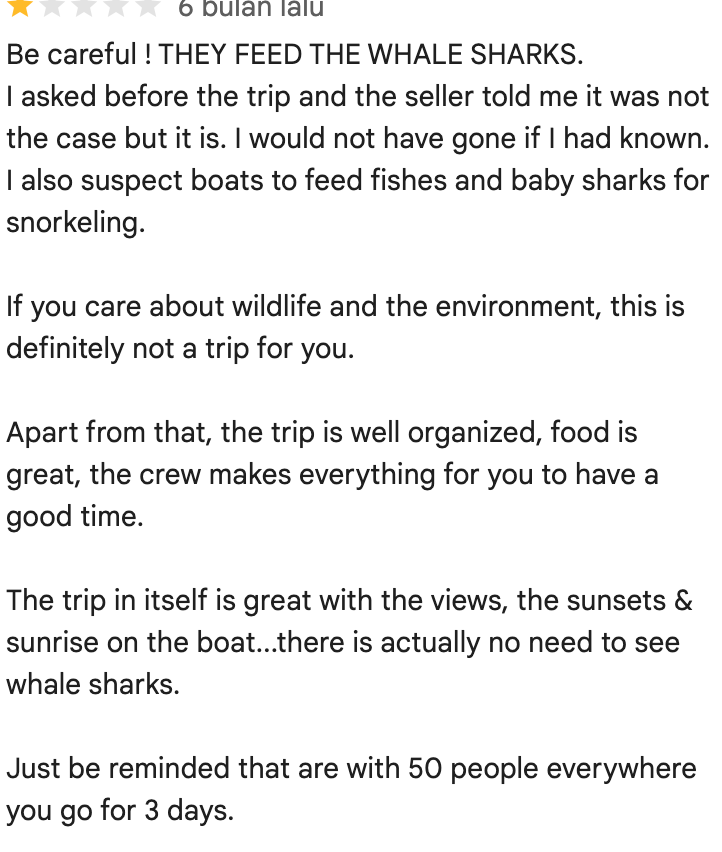The image size is (722, 852).
Task: Click the third gray rating star
Action: [84, 8]
